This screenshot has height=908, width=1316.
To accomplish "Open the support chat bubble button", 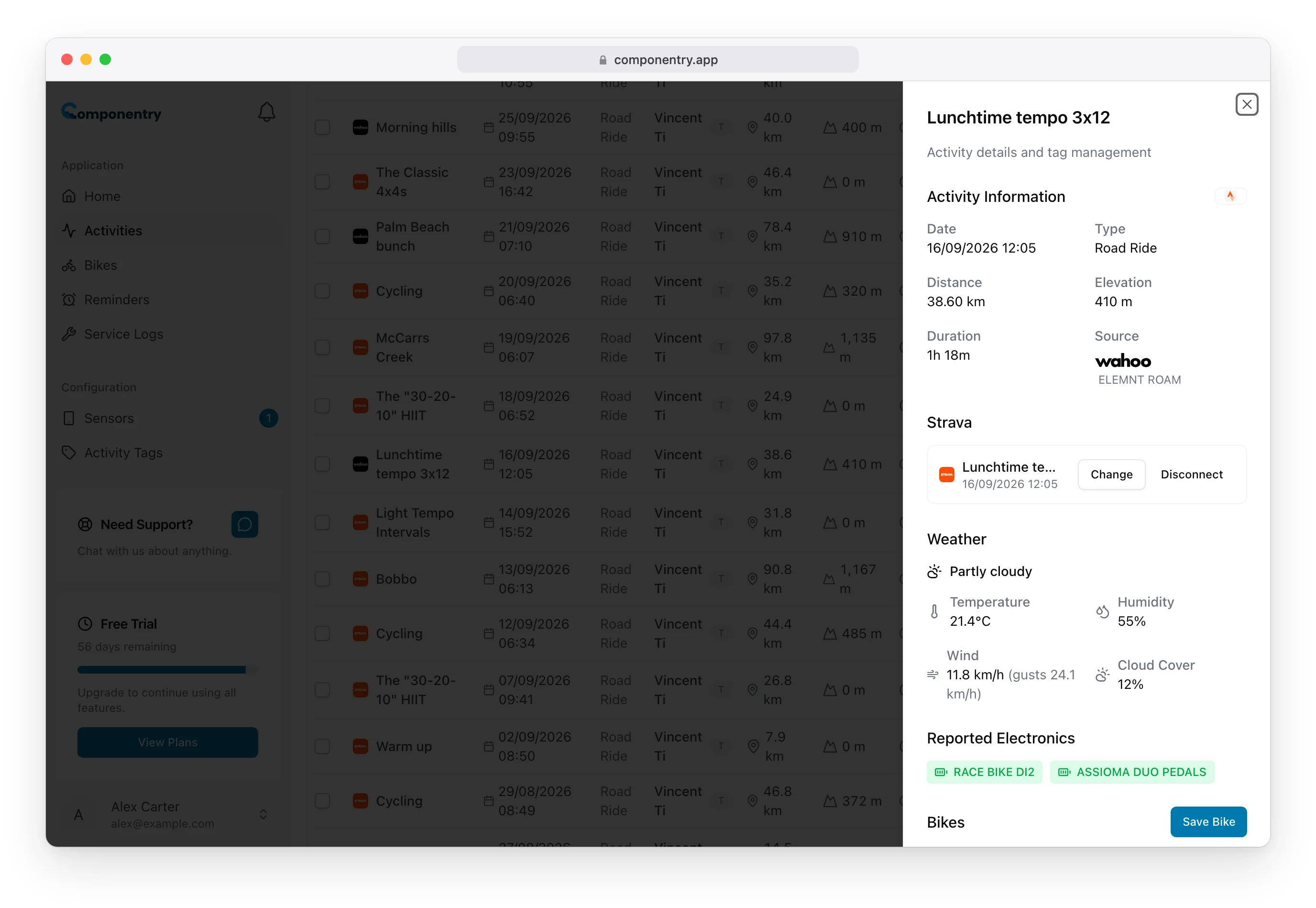I will tap(244, 524).
